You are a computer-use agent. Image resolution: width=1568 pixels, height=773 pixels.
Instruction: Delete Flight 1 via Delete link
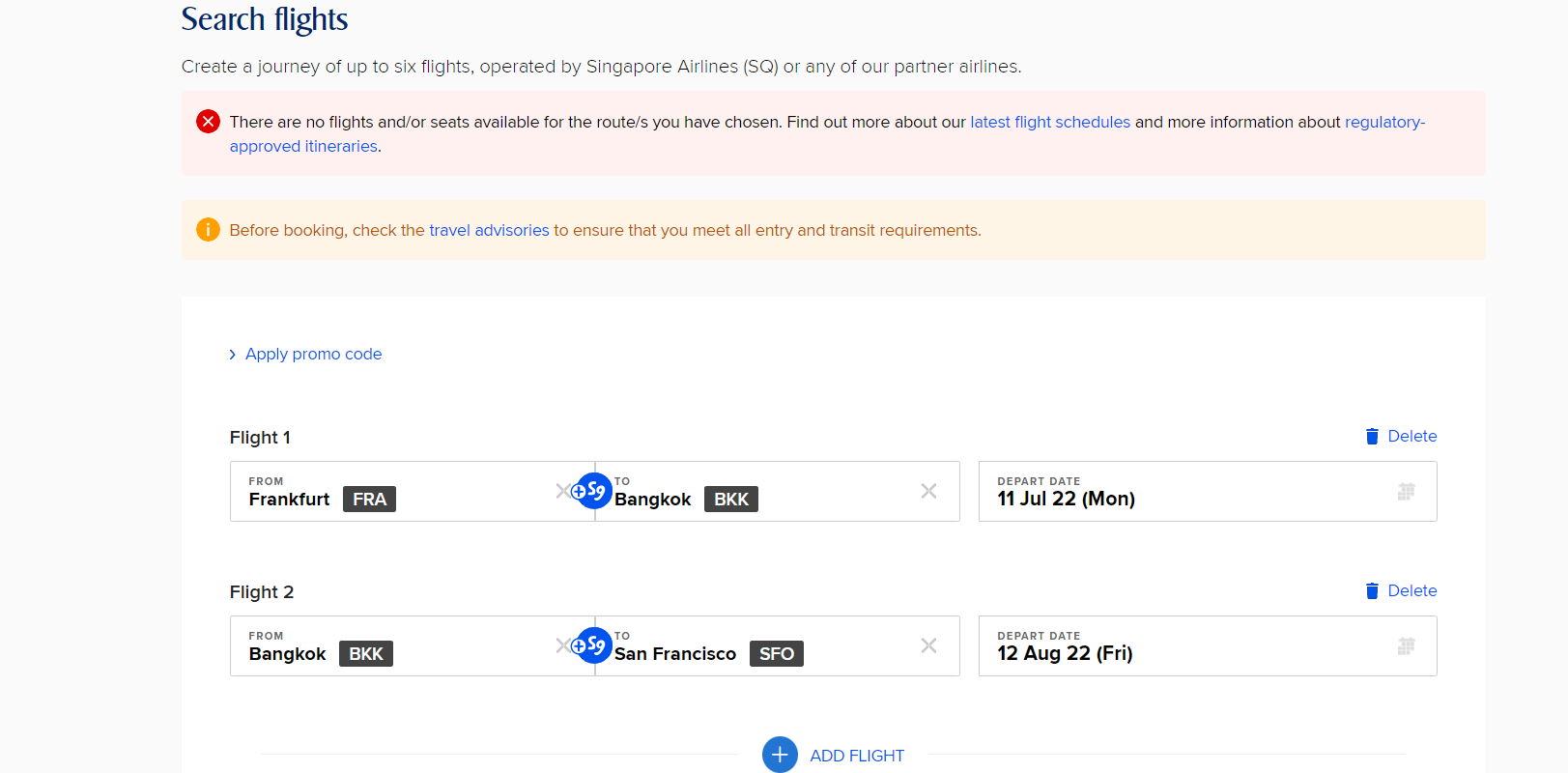pos(1412,437)
